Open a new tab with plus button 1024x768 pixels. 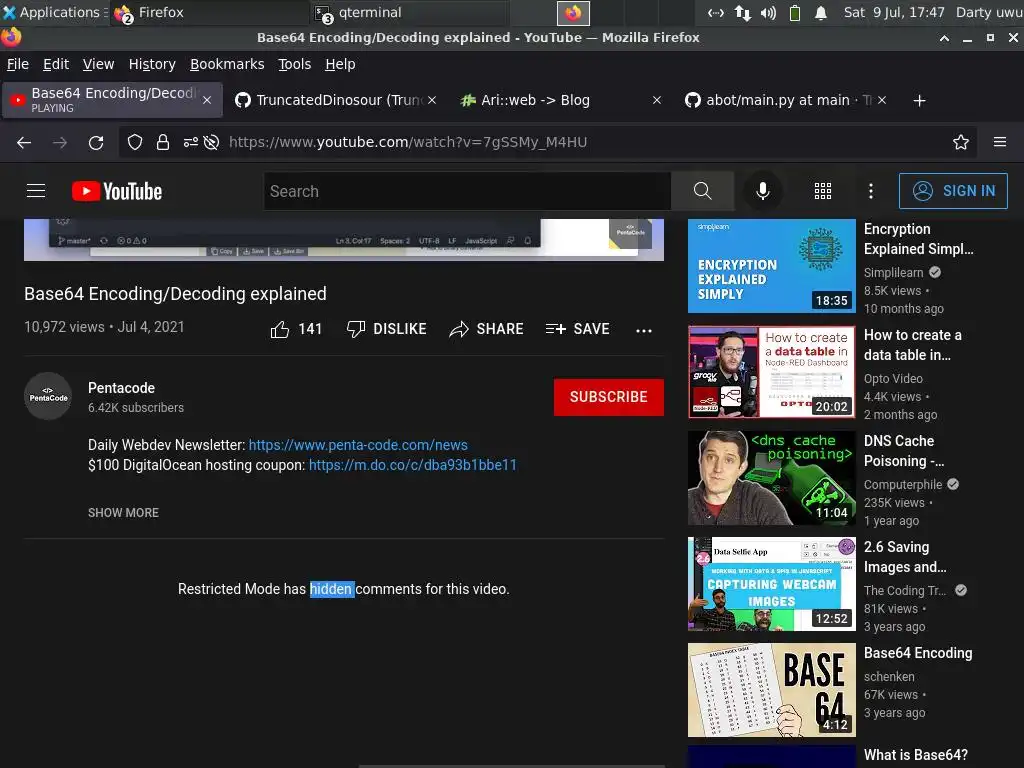pyautogui.click(x=920, y=101)
